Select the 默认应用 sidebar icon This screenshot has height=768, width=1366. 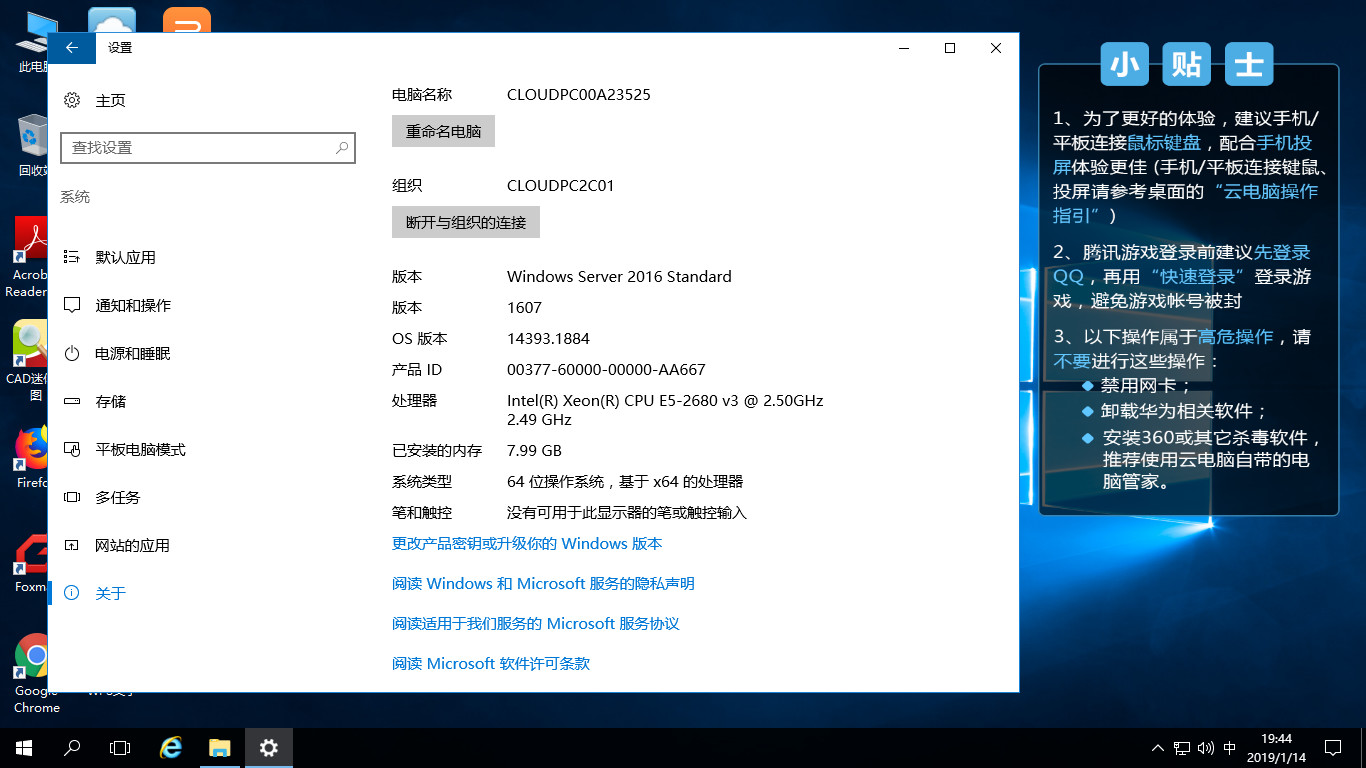pyautogui.click(x=72, y=257)
